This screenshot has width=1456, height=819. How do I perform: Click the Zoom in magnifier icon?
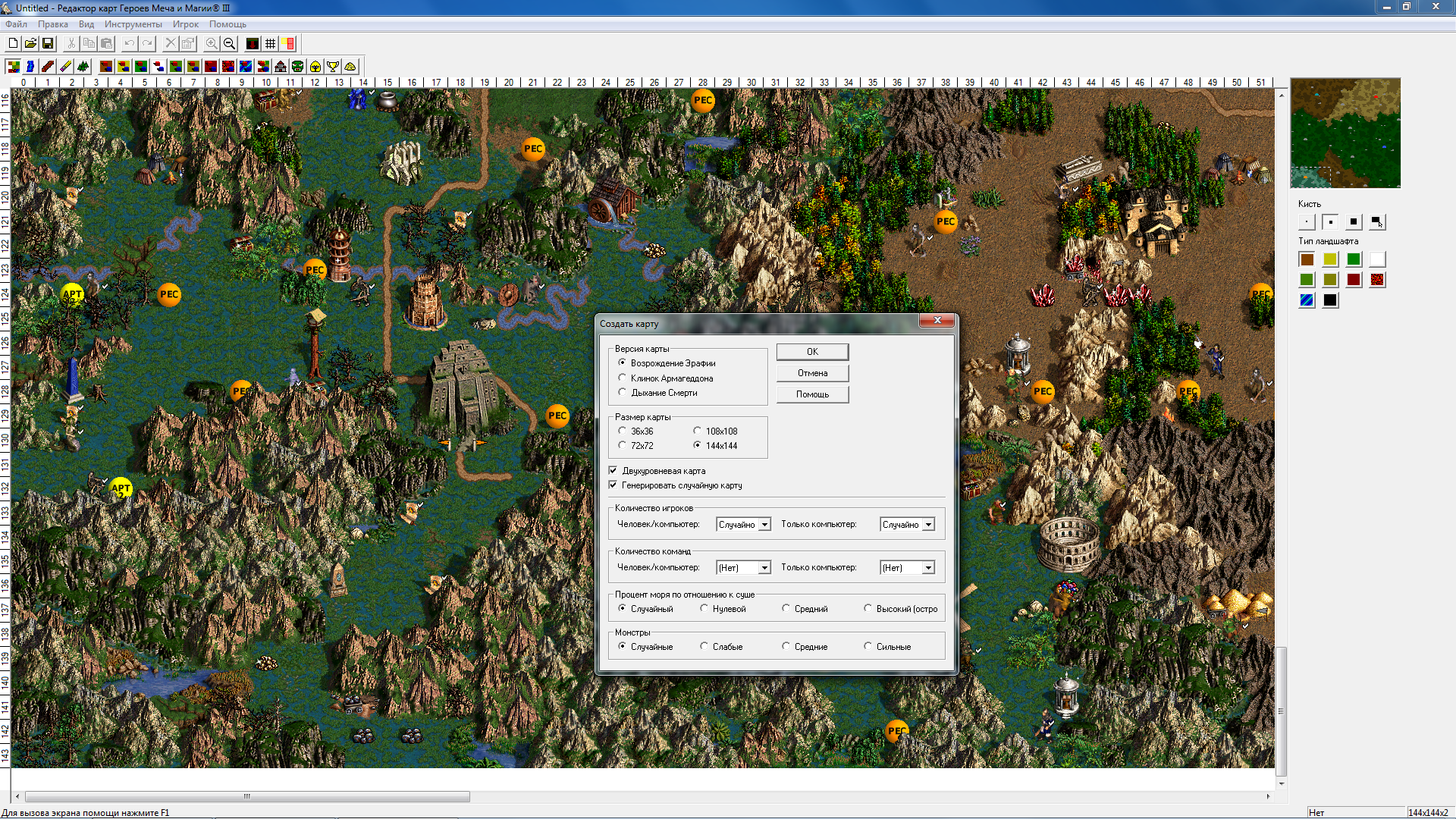click(x=212, y=43)
